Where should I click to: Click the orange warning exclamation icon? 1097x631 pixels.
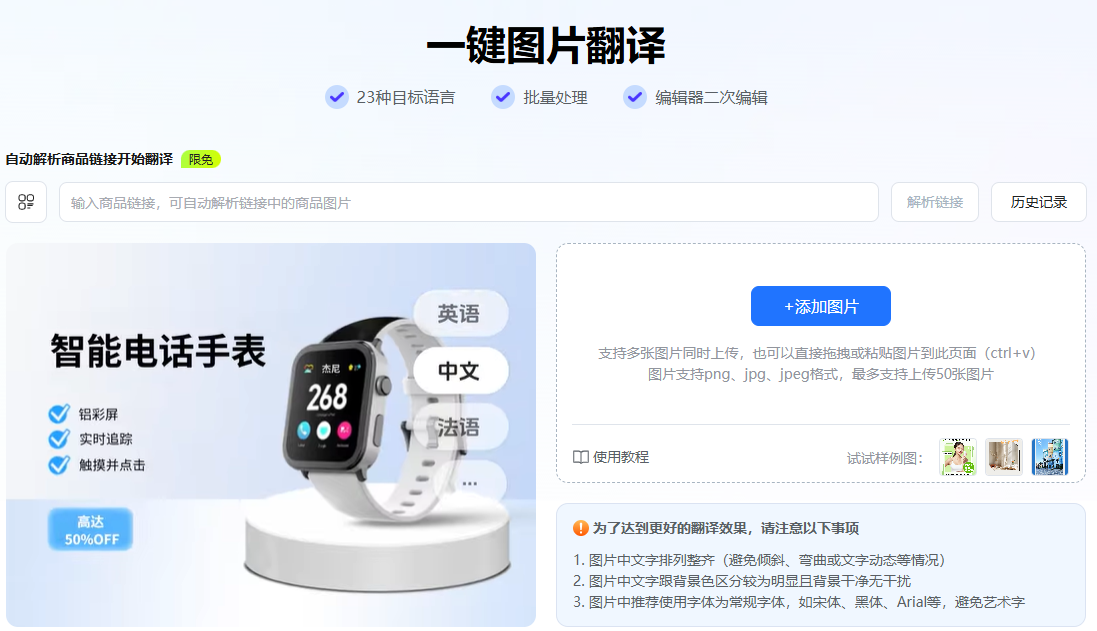click(x=581, y=528)
